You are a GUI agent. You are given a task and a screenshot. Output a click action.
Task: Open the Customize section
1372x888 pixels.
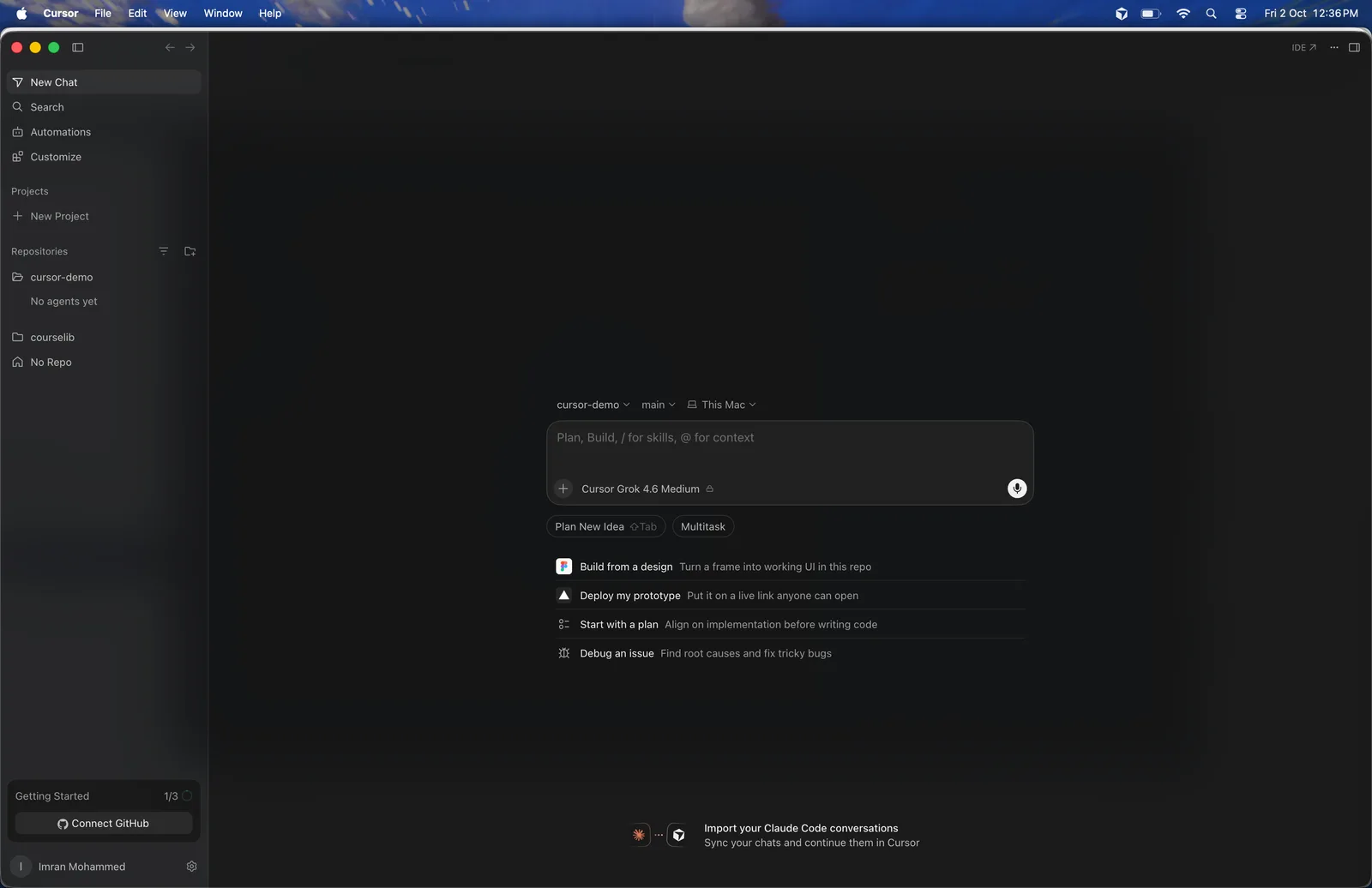click(104, 157)
